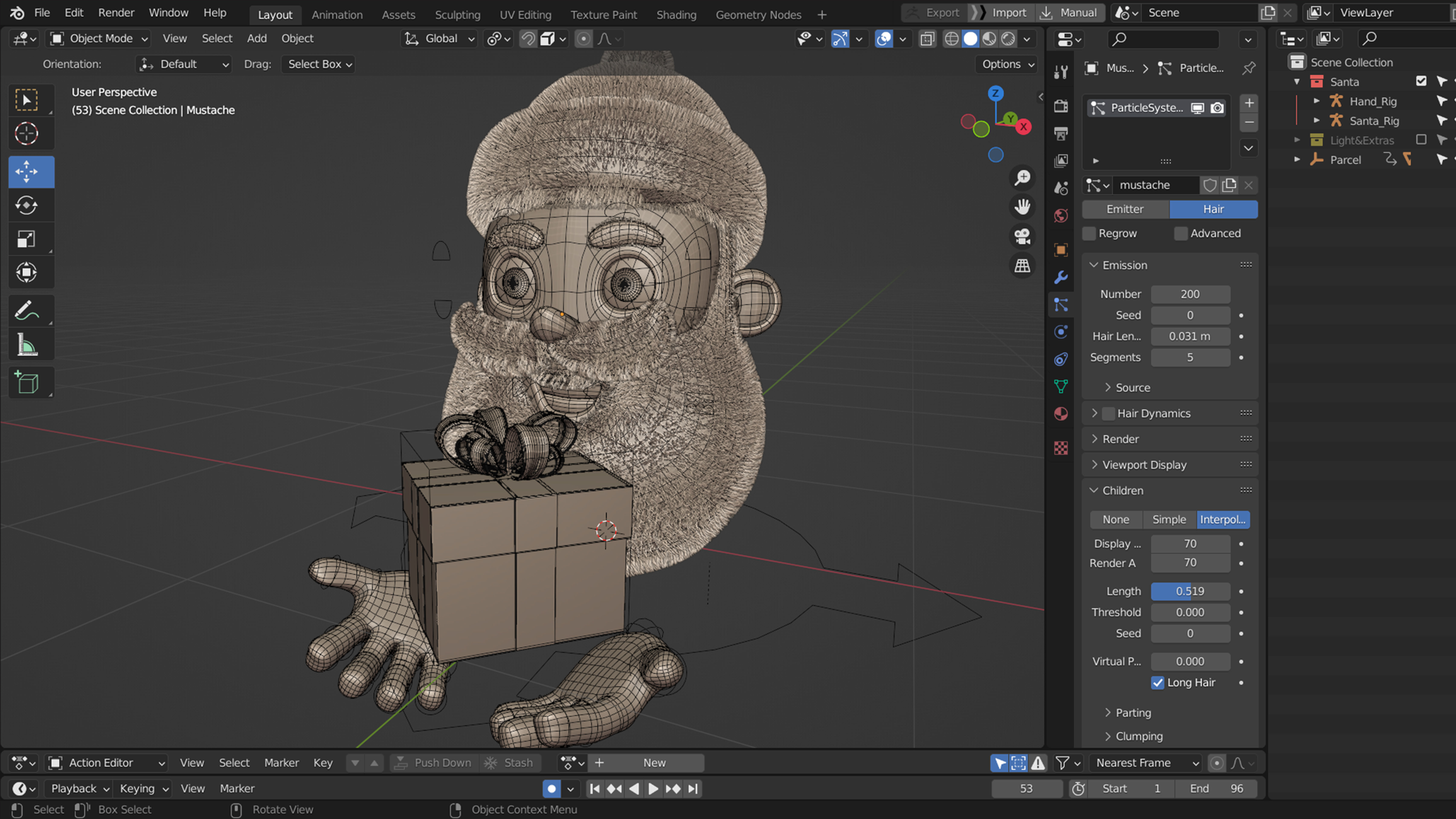Image resolution: width=1456 pixels, height=819 pixels.
Task: Open the Physics properties tab
Action: tap(1061, 332)
